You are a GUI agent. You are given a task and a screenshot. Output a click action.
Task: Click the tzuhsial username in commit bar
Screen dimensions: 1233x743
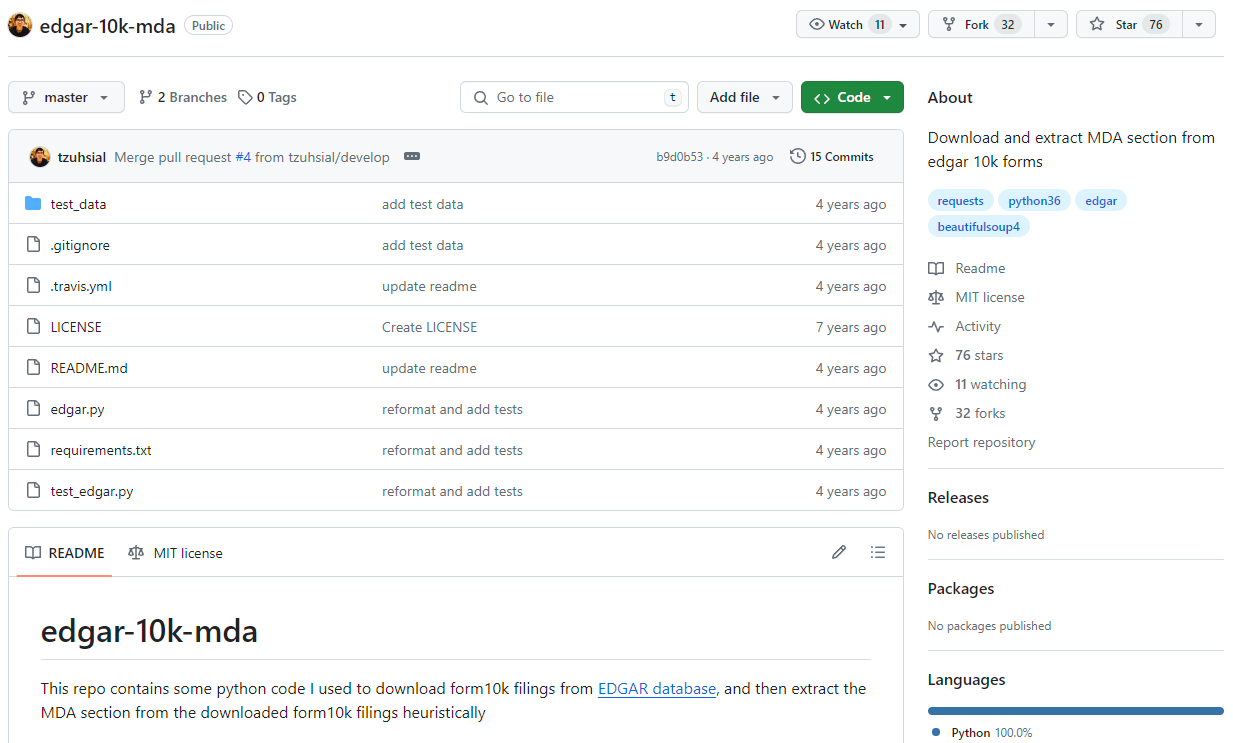(x=82, y=157)
